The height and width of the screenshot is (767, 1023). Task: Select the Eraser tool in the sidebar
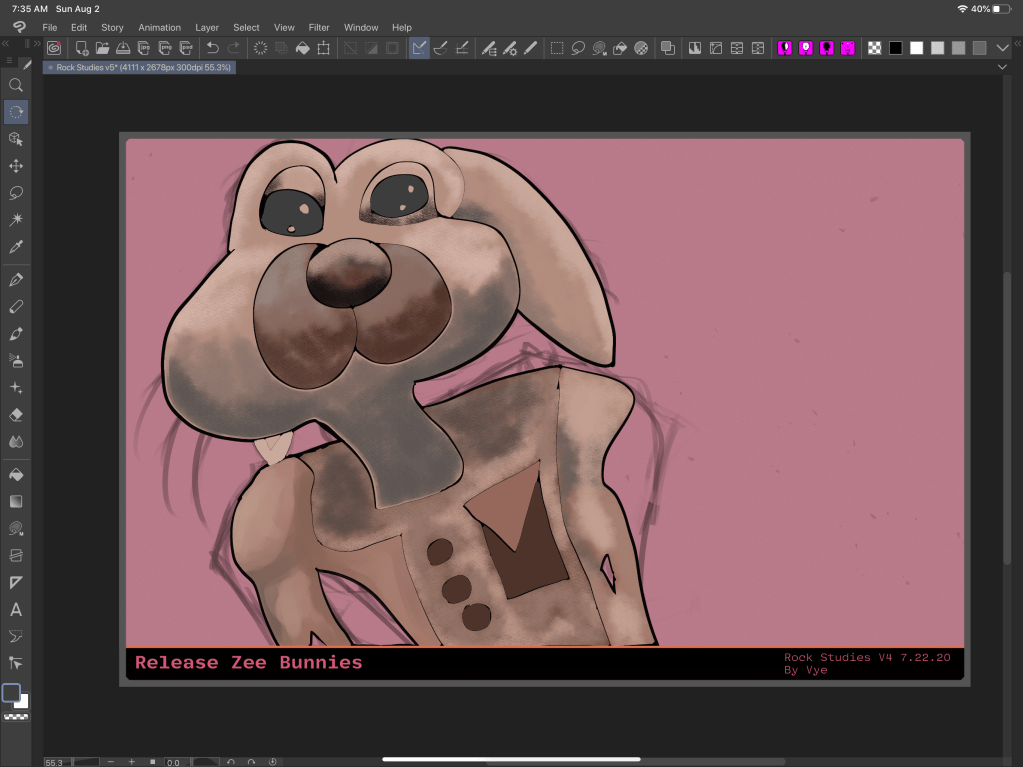click(16, 414)
